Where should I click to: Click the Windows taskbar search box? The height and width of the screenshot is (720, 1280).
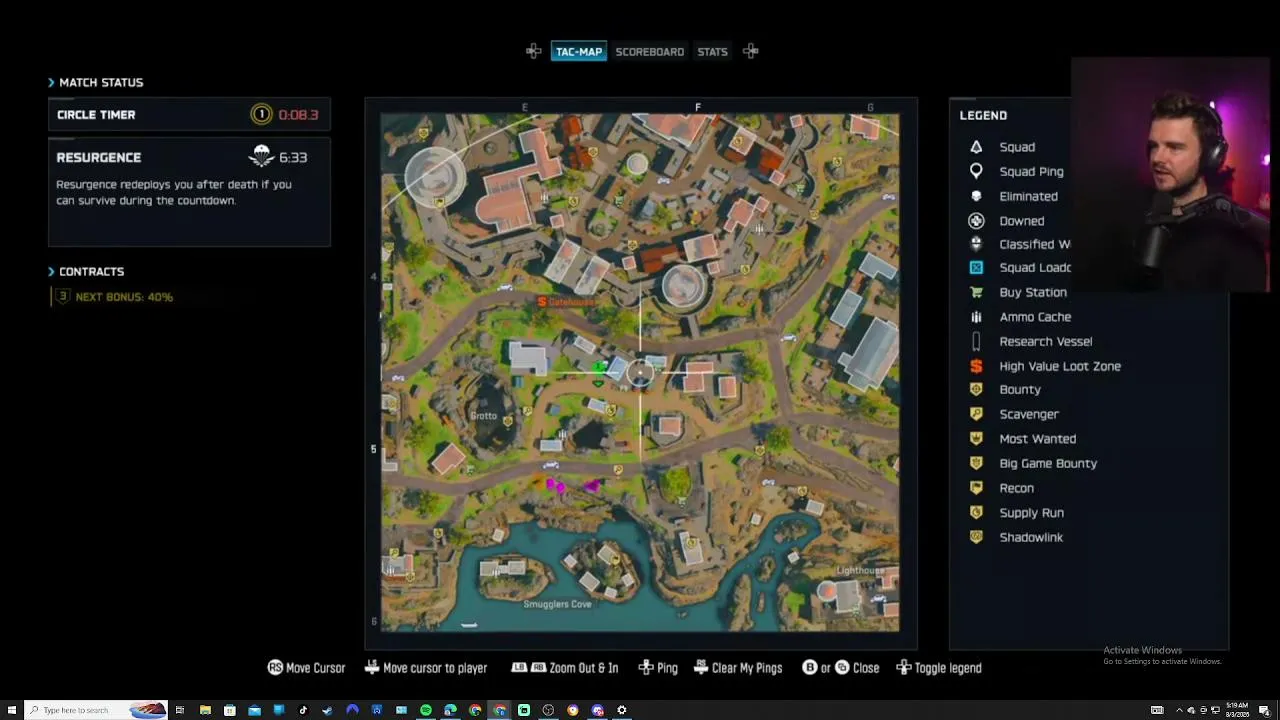click(96, 710)
